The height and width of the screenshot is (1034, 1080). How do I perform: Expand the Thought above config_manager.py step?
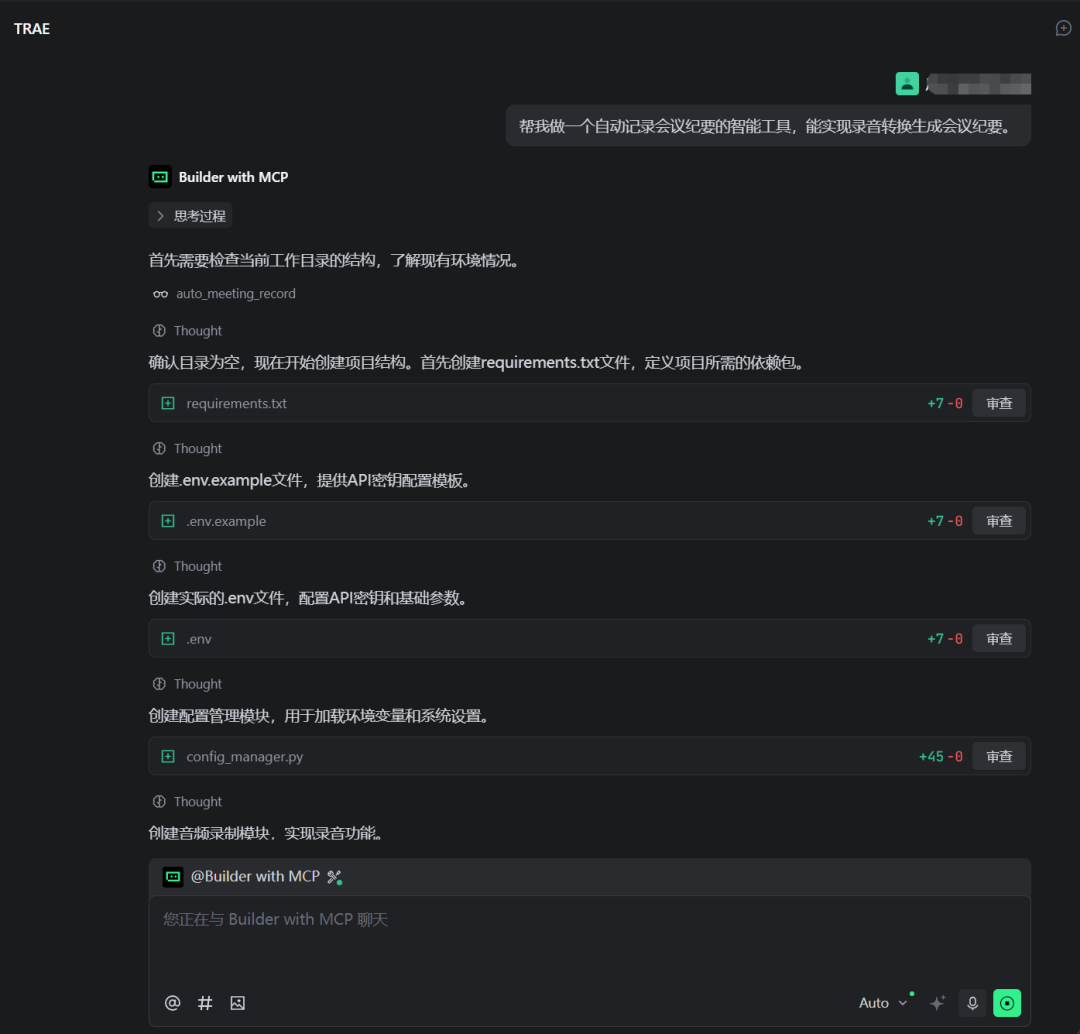pos(187,684)
